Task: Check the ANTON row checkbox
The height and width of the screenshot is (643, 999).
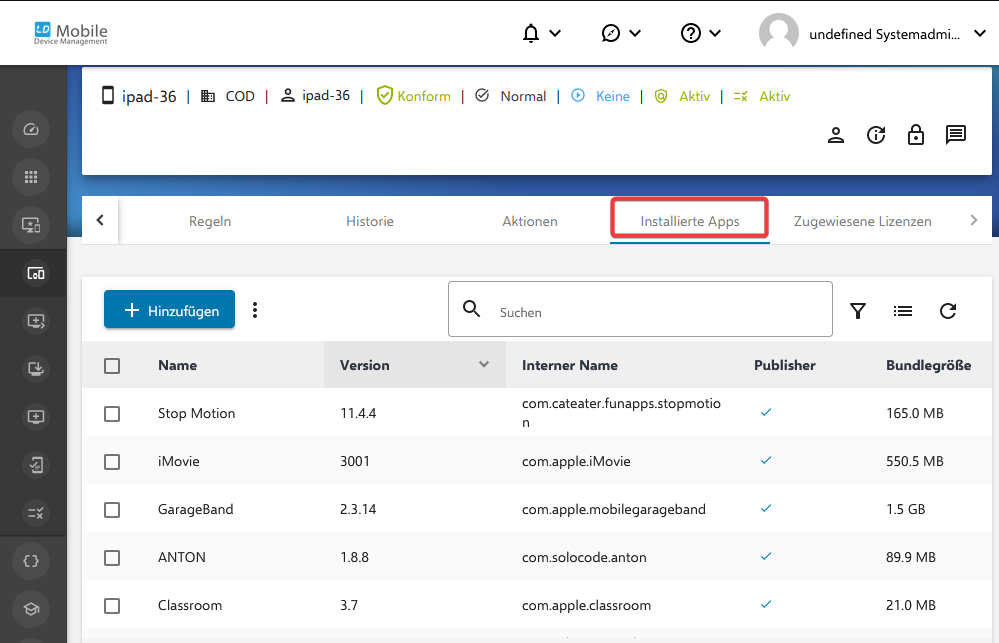Action: [x=112, y=558]
